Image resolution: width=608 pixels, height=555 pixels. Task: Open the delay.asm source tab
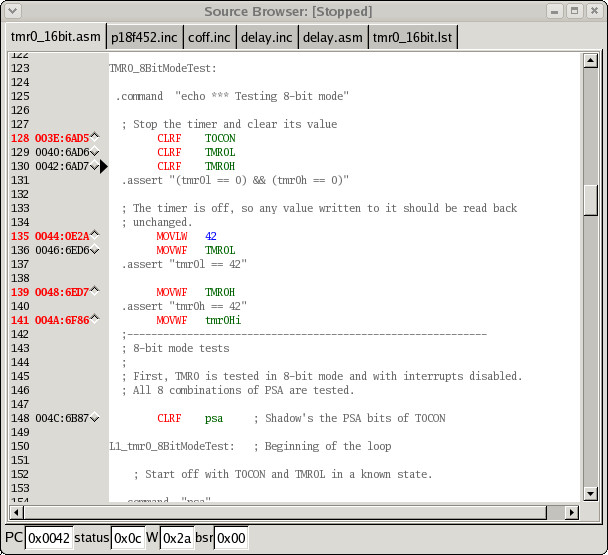tap(333, 38)
